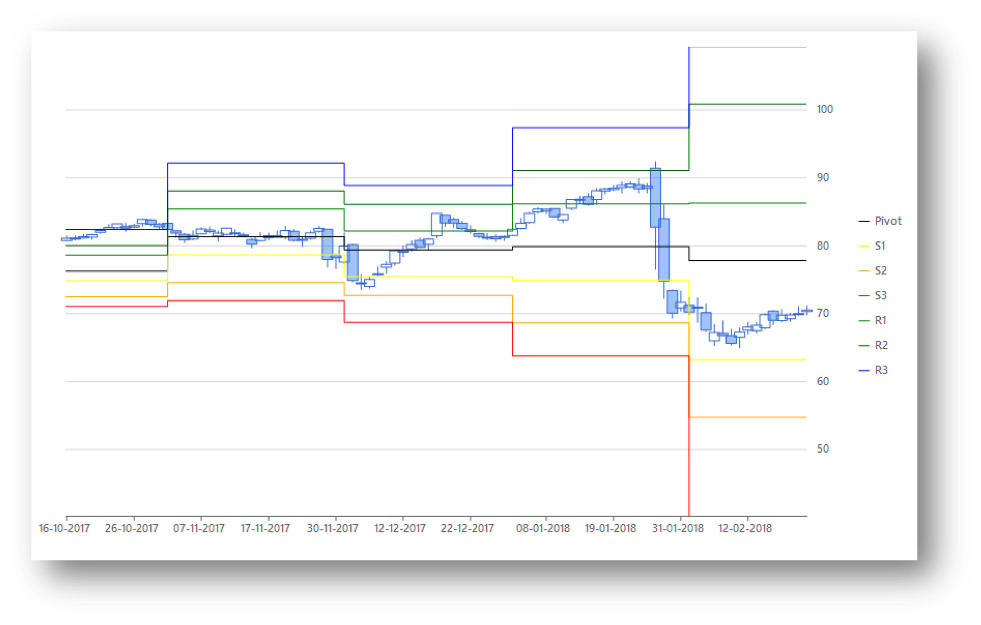Toggle the R3 series off
This screenshot has height=625, width=981.
click(x=879, y=369)
